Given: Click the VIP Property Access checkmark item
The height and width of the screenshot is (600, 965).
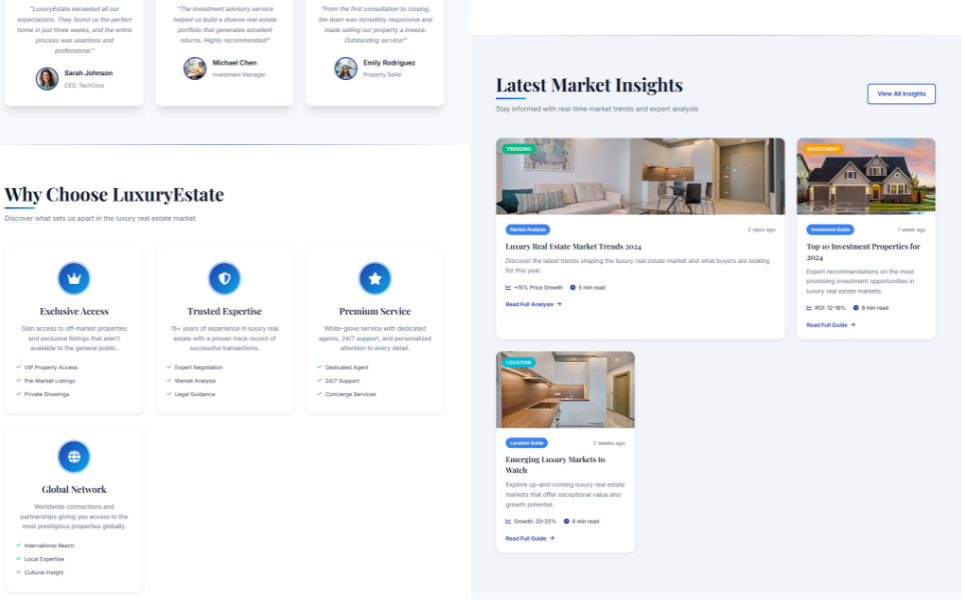Looking at the screenshot, I should coord(51,367).
